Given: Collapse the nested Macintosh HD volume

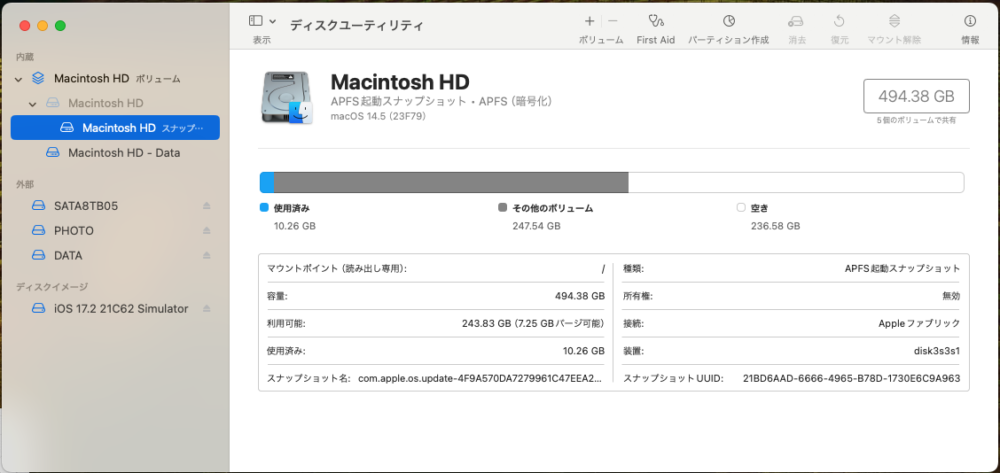Looking at the screenshot, I should 33,103.
